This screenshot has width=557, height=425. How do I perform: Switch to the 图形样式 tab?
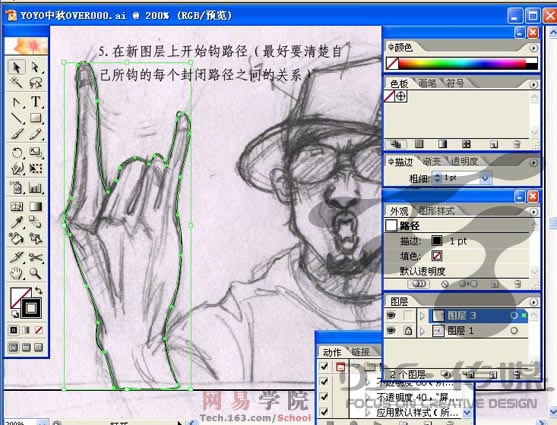tap(436, 211)
